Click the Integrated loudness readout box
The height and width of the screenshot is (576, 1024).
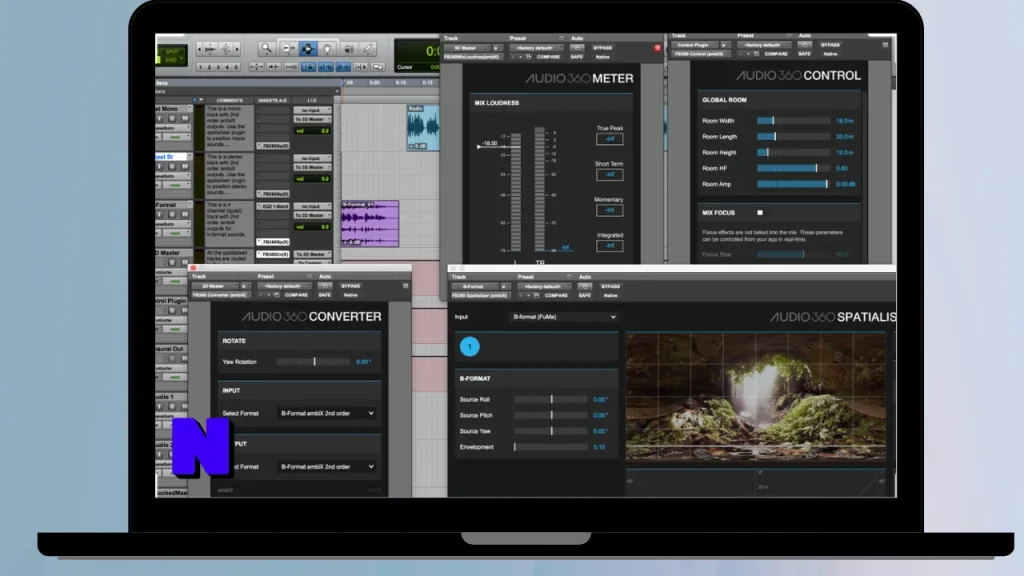tap(609, 246)
